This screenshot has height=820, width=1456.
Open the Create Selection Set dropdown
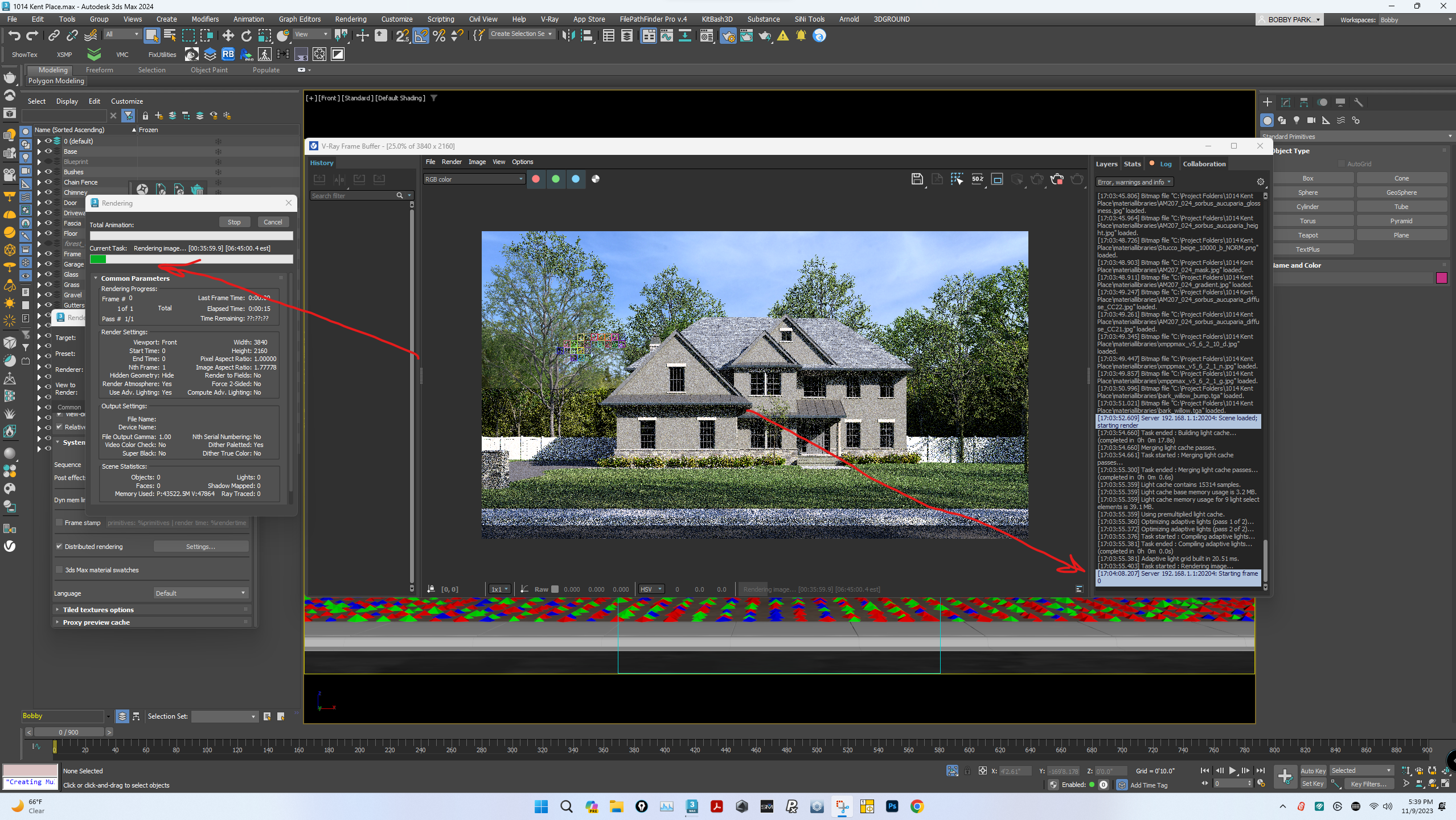coord(521,34)
